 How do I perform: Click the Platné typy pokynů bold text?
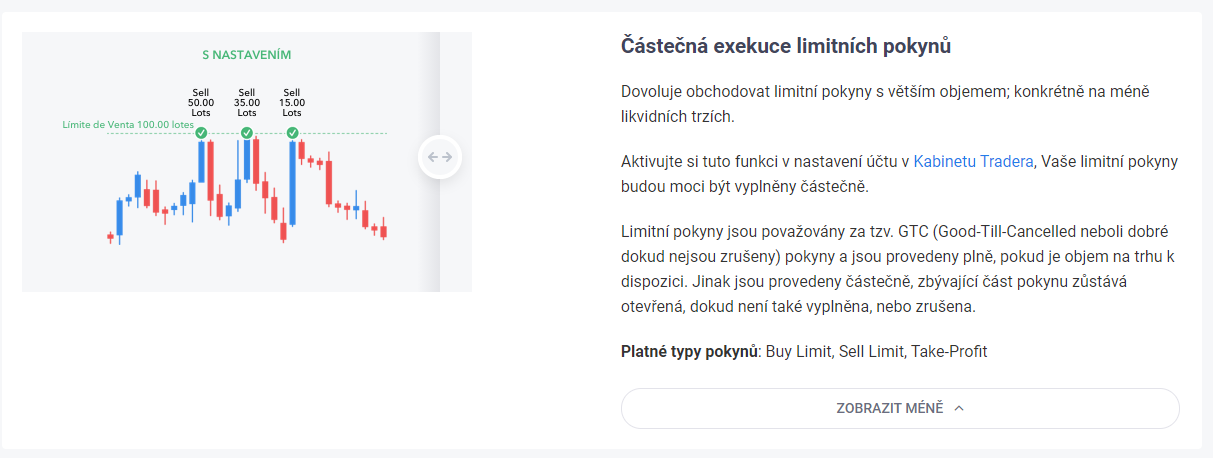[x=691, y=351]
